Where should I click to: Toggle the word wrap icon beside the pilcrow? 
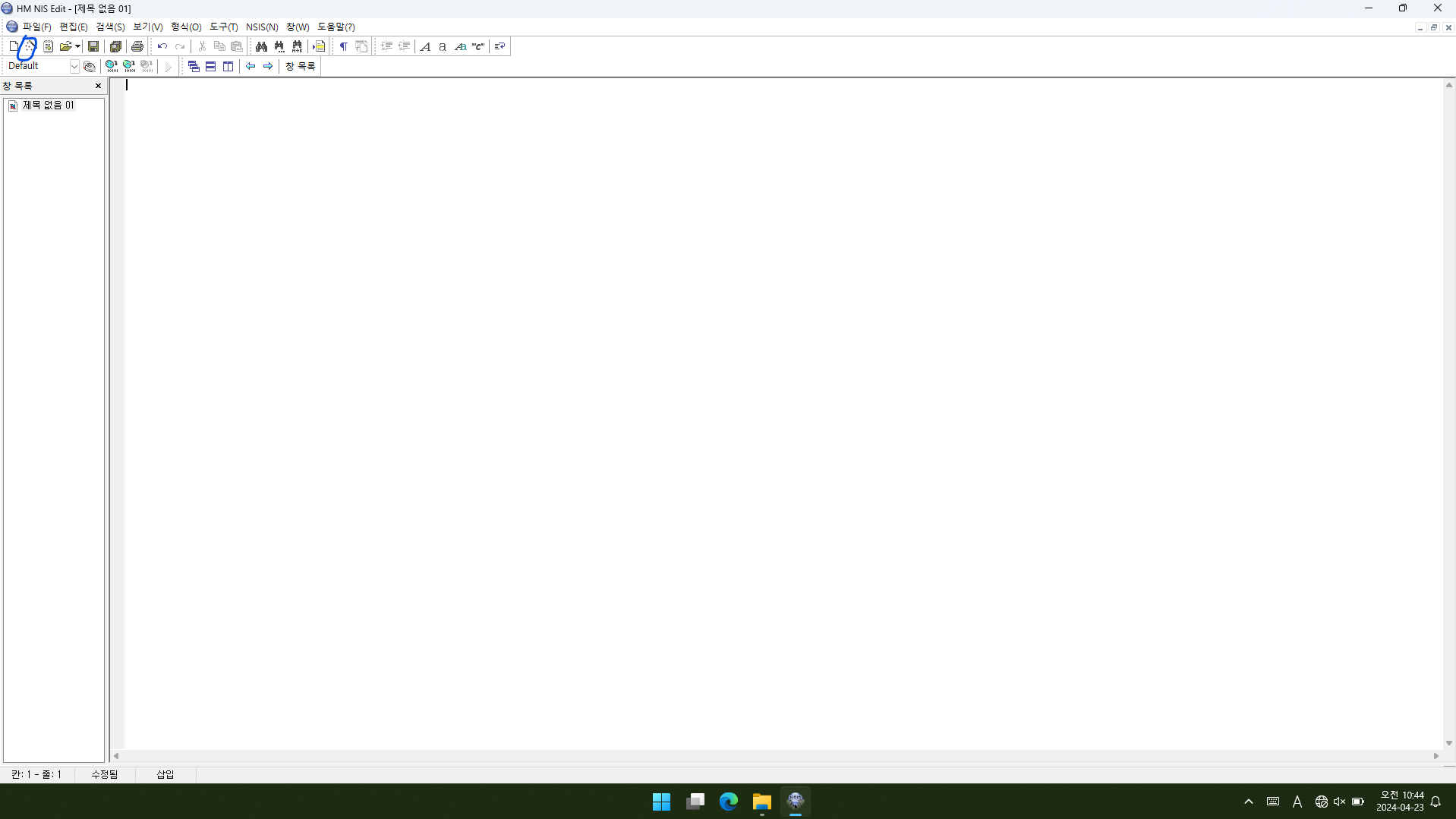point(361,46)
